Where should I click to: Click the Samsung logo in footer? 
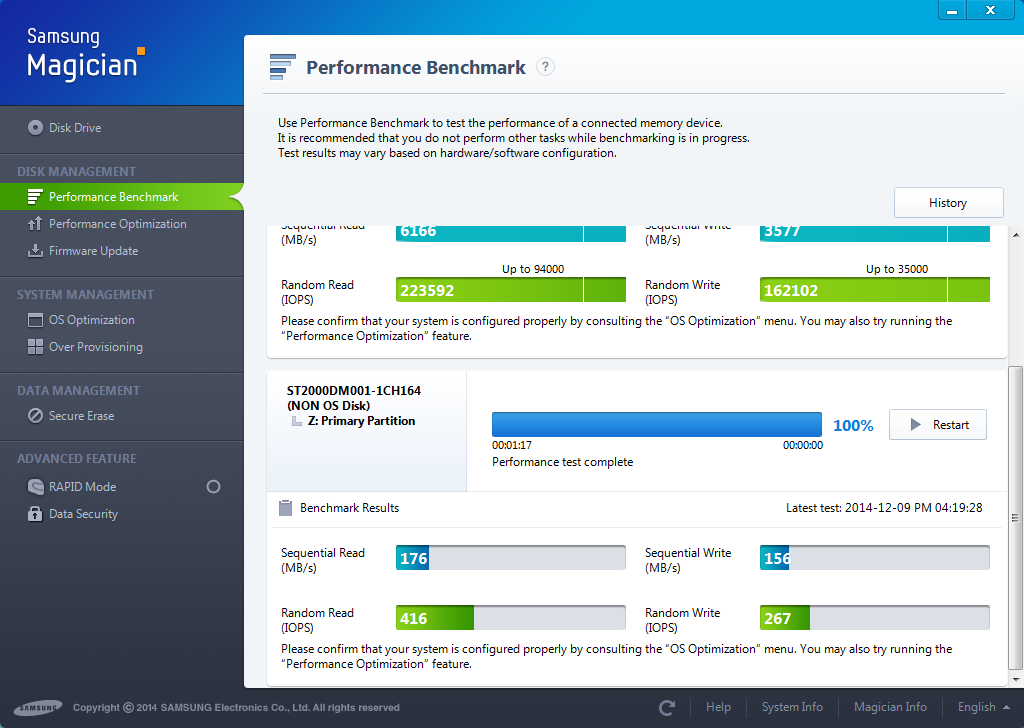(39, 708)
